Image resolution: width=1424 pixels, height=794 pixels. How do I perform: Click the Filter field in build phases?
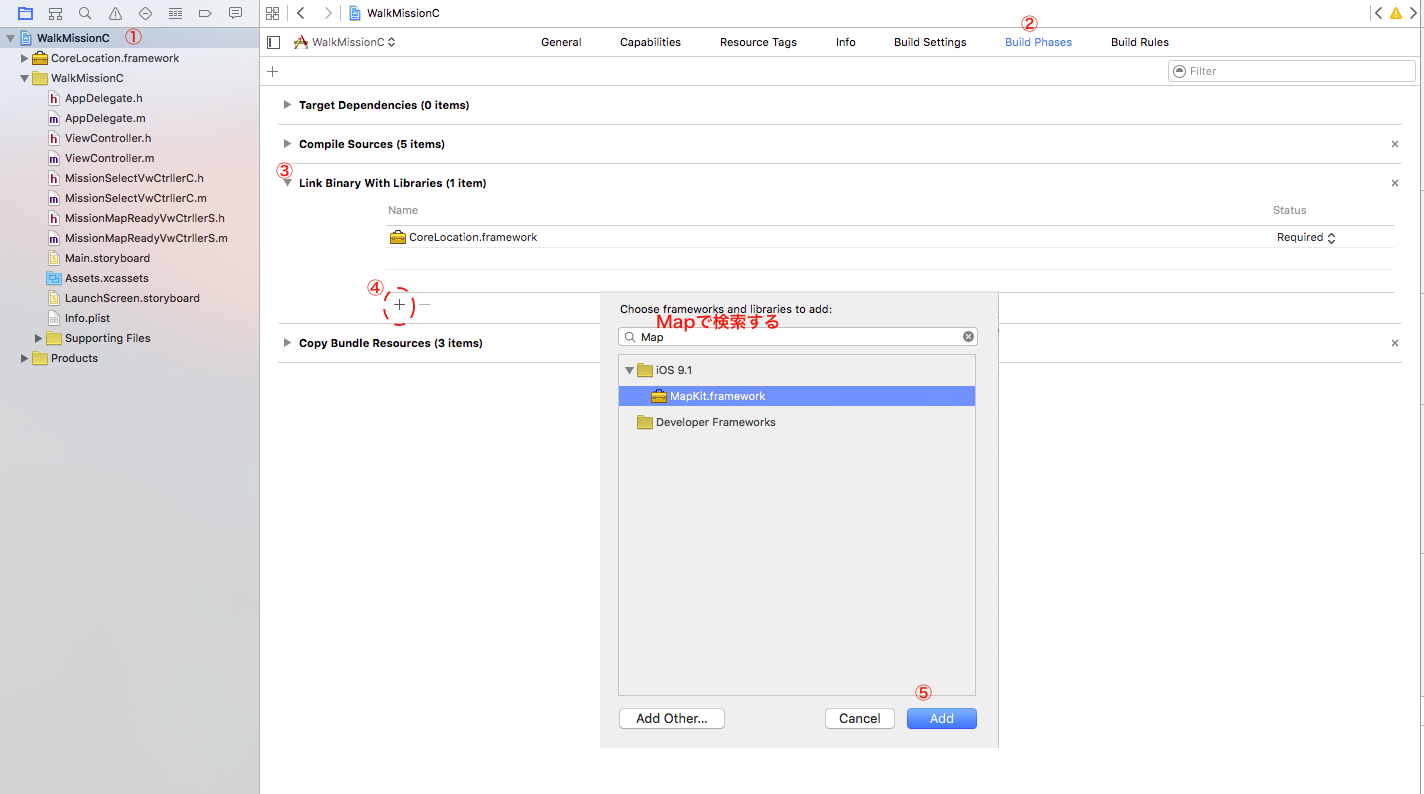click(x=1292, y=71)
